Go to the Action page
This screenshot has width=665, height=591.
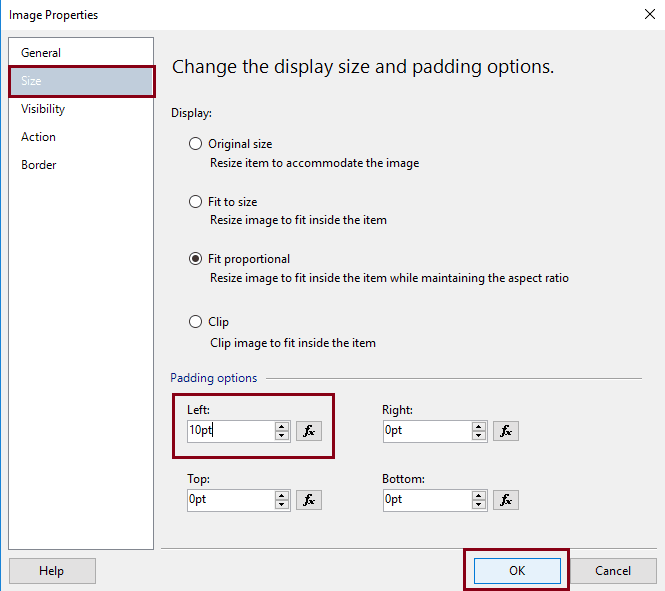click(38, 137)
